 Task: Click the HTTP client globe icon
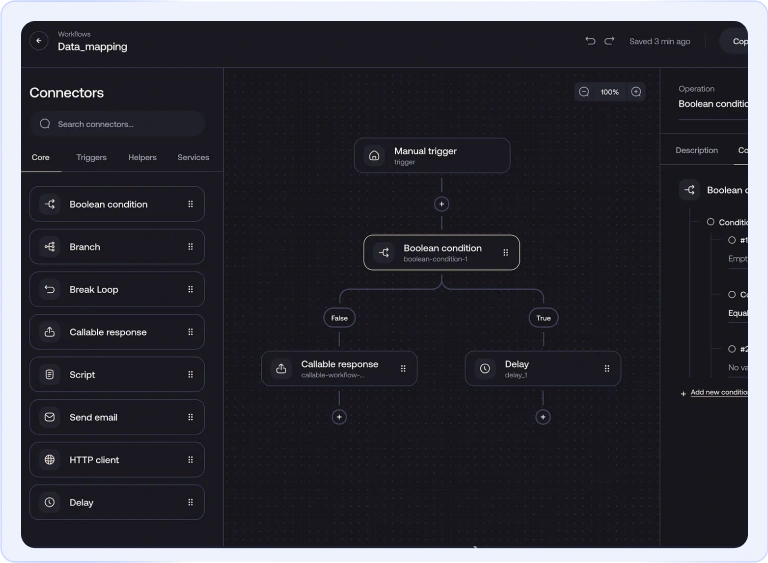coord(49,460)
